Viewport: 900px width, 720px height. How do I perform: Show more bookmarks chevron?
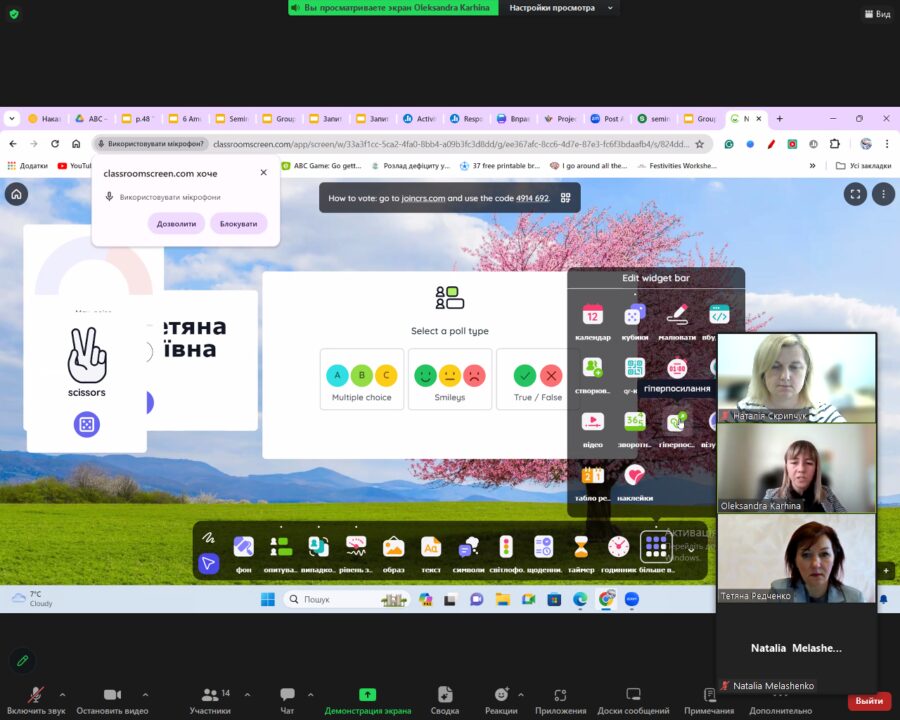tap(812, 165)
